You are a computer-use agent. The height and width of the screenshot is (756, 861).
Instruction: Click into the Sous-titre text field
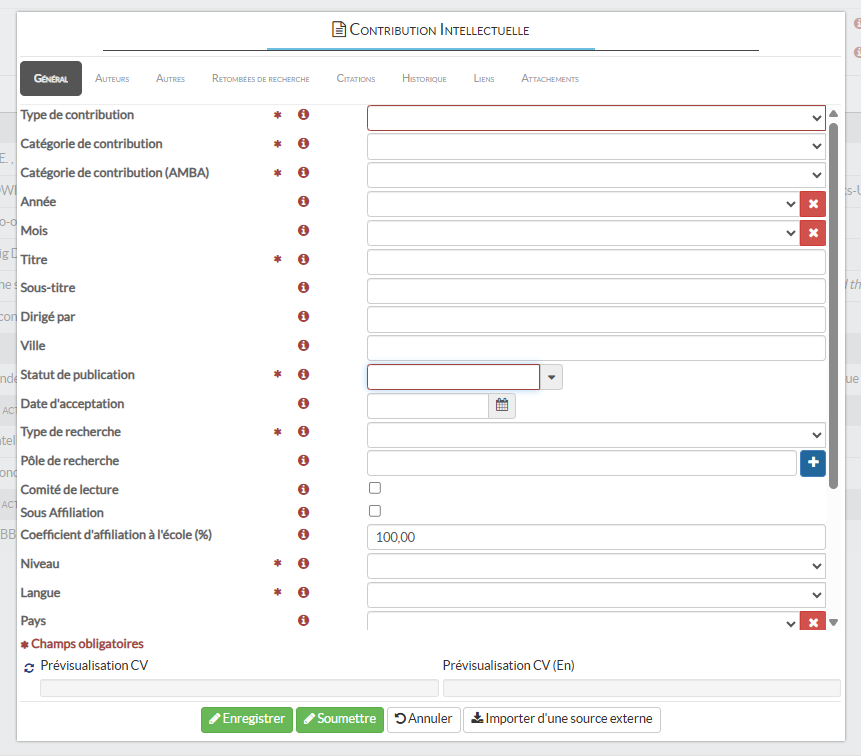pyautogui.click(x=596, y=291)
